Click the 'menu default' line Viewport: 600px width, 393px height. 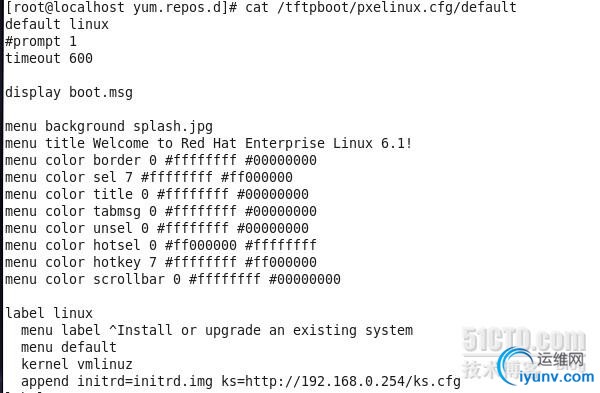69,347
